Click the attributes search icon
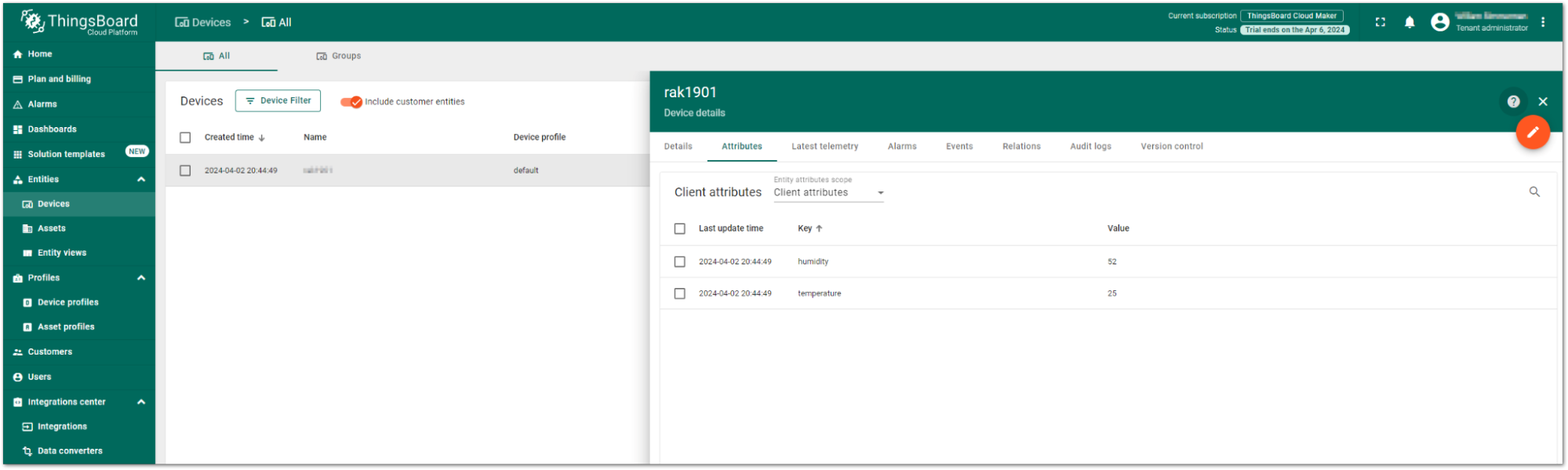The height and width of the screenshot is (470, 1568). pos(1534,192)
